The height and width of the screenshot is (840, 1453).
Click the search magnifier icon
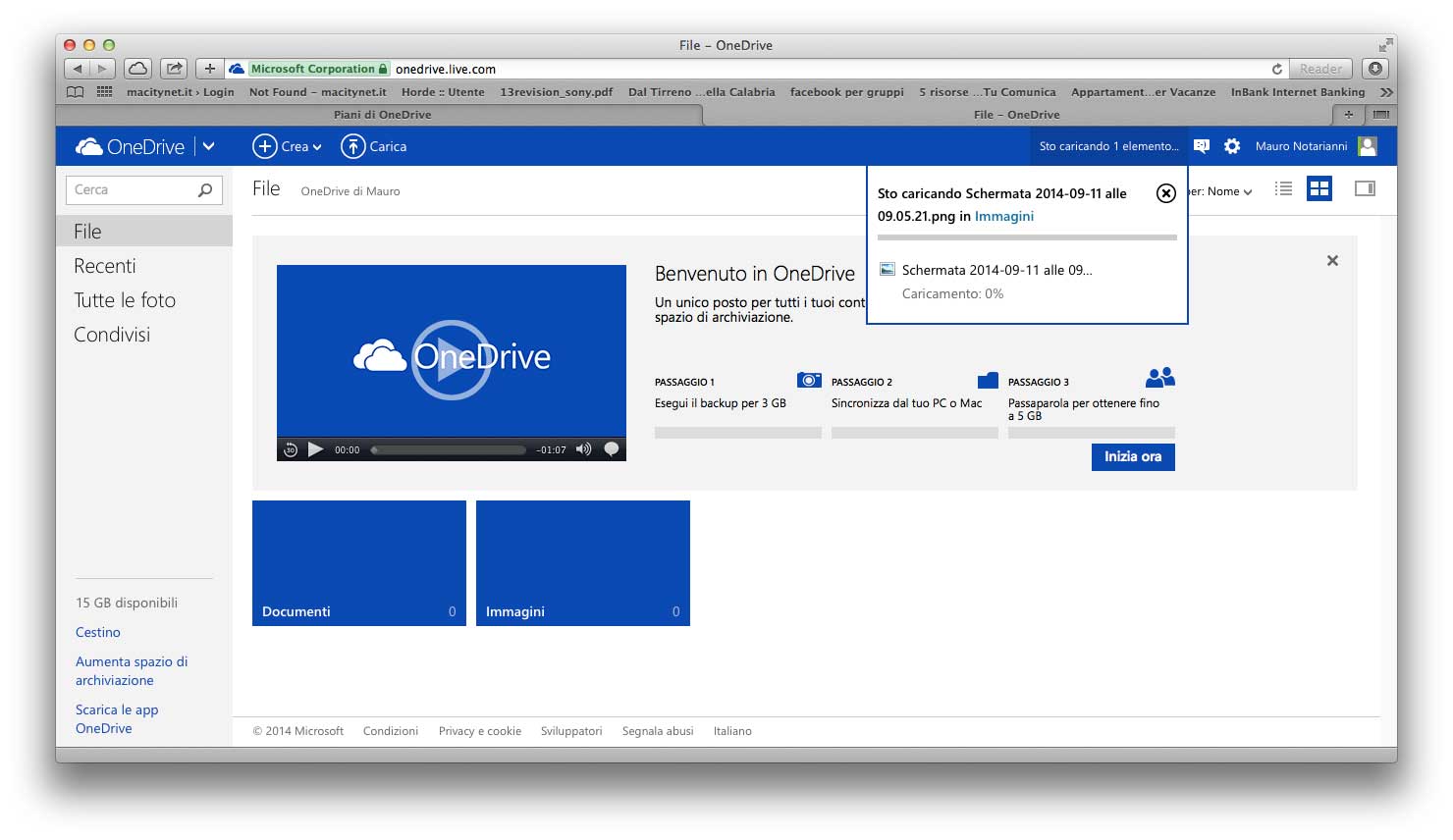pos(205,190)
